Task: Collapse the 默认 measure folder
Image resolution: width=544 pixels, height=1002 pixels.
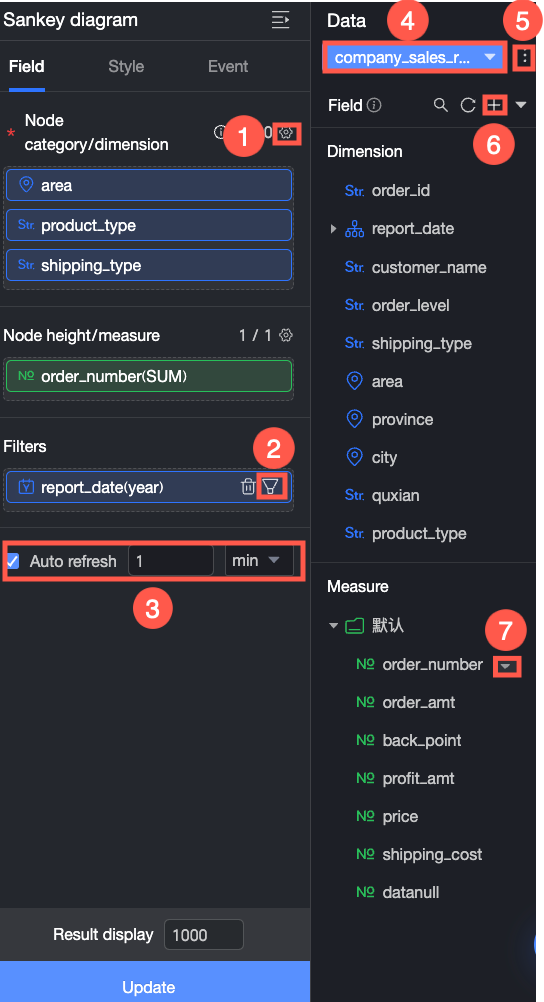Action: [333, 626]
